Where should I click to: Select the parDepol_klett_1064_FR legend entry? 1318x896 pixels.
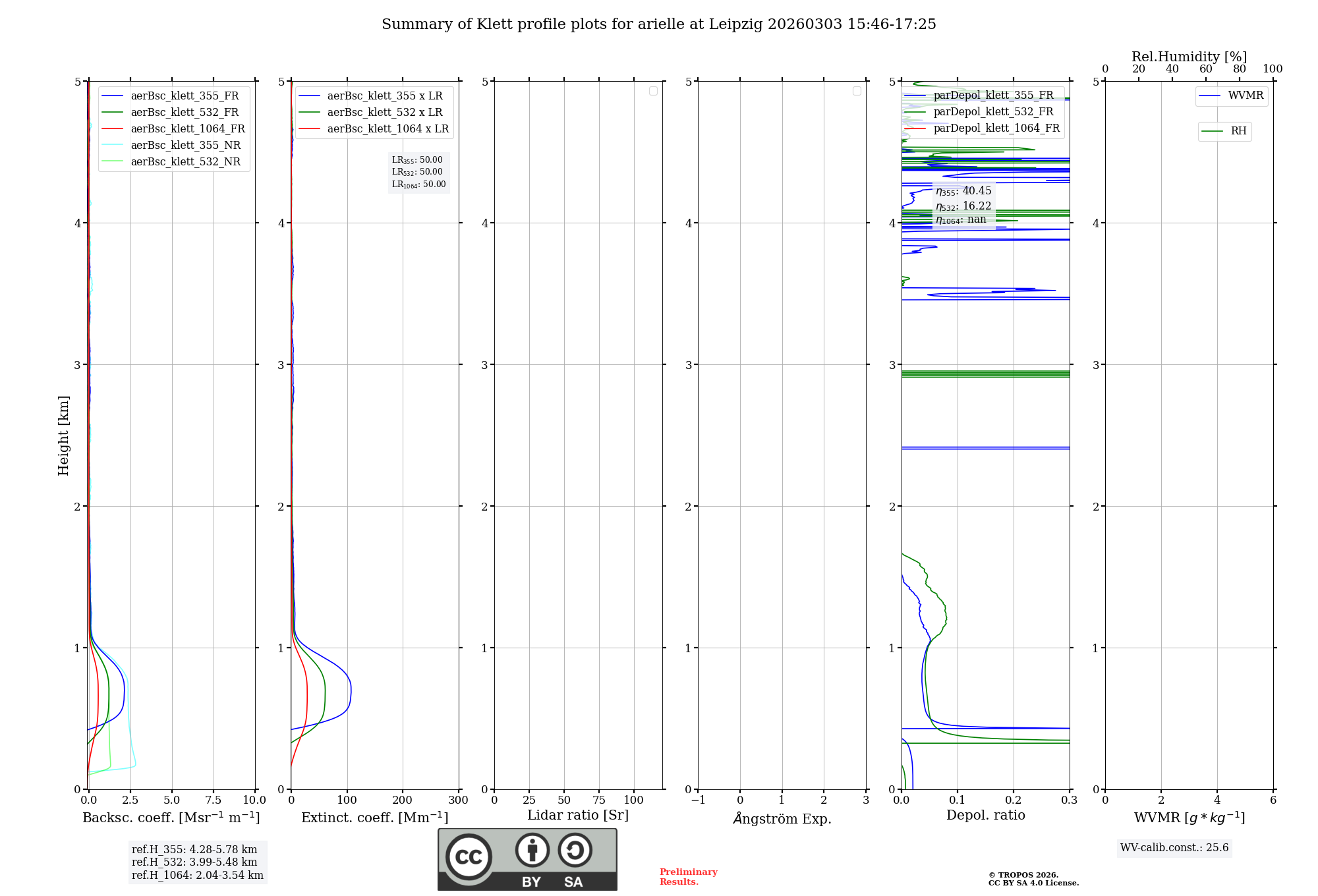996,128
